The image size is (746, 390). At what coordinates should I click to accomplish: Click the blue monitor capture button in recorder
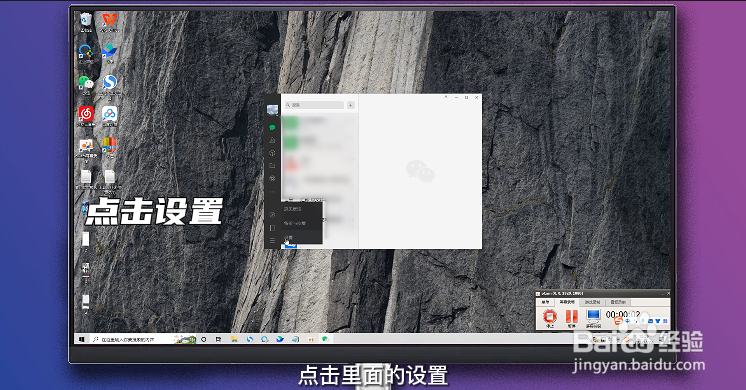tap(593, 317)
